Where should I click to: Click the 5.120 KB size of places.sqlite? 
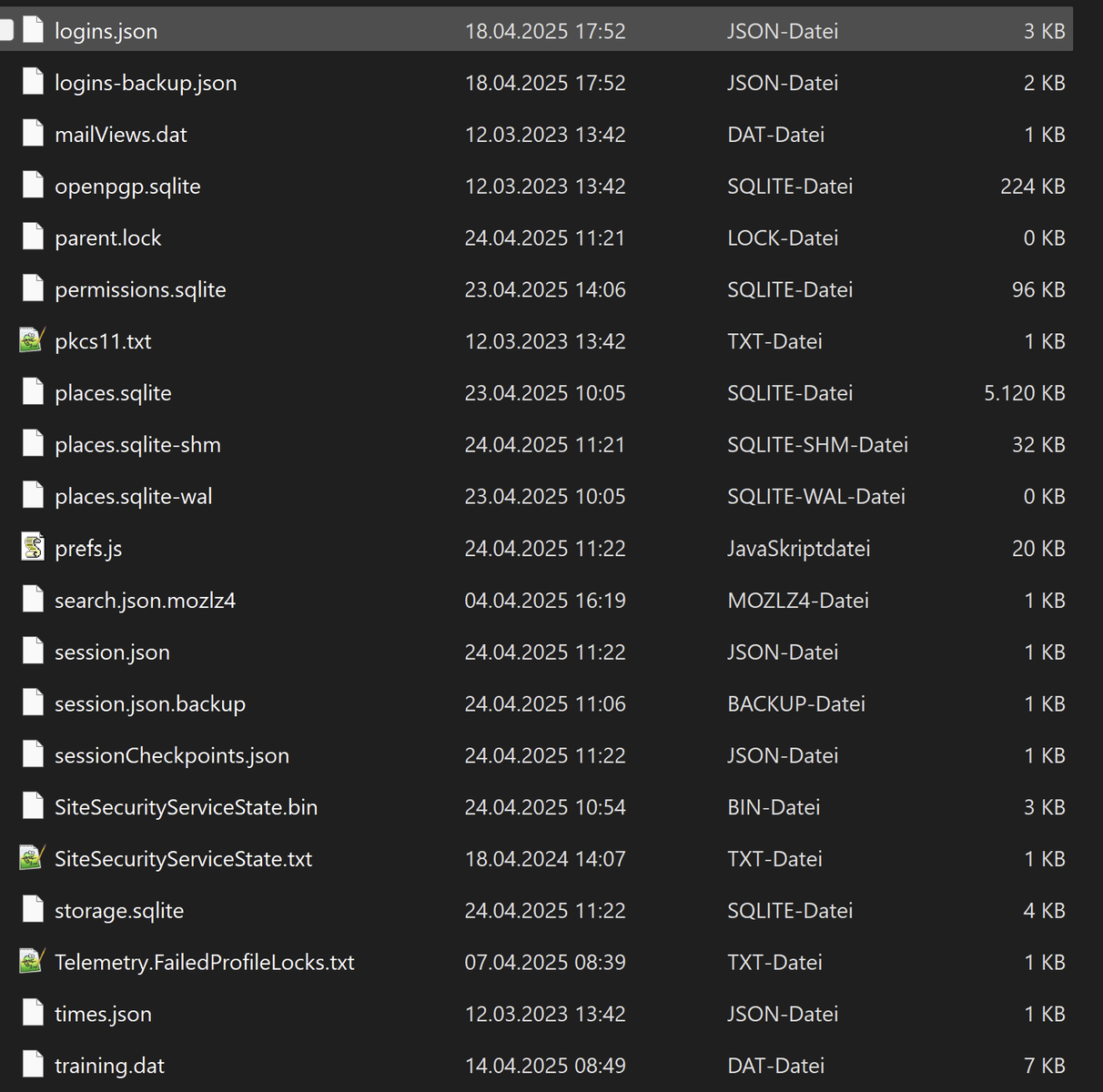(x=1024, y=393)
